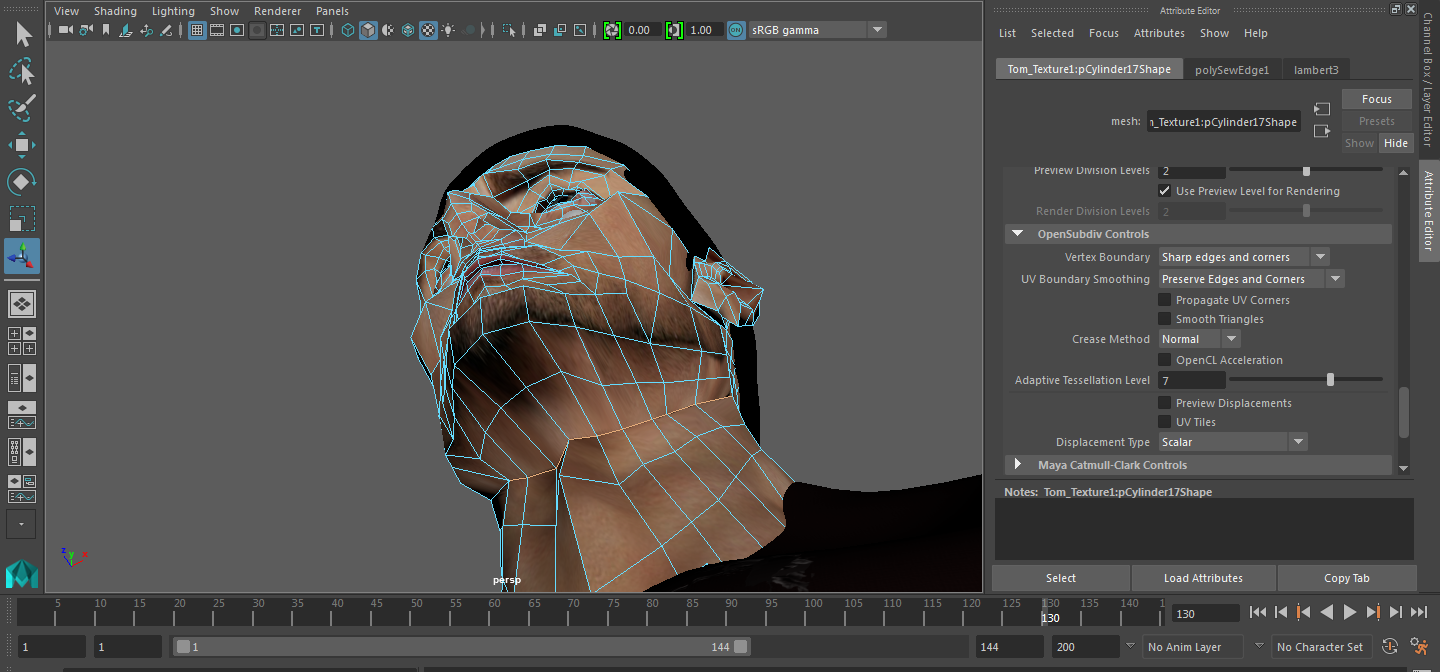
Task: Enable Smooth Triangles
Action: click(x=1165, y=318)
